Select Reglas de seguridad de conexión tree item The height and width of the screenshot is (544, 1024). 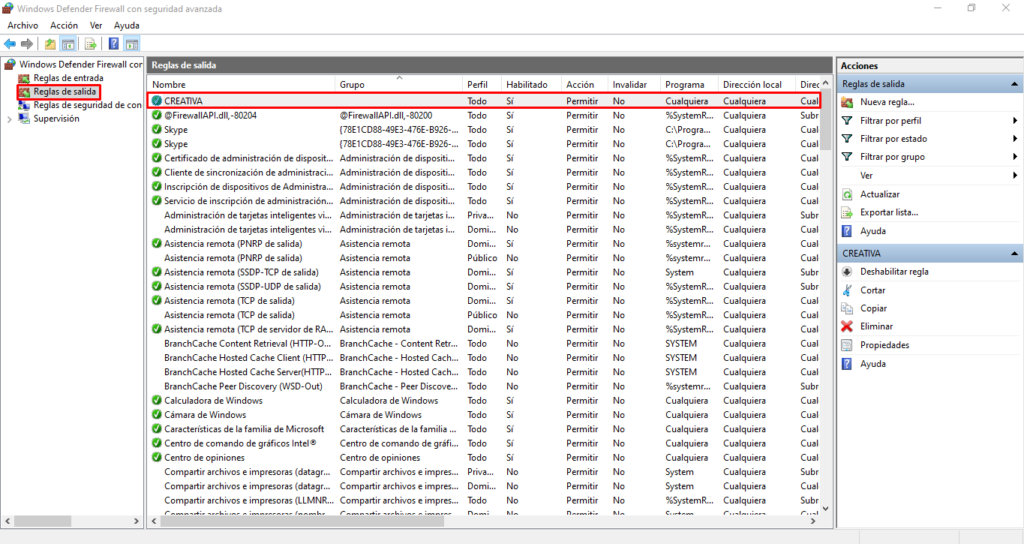88,105
